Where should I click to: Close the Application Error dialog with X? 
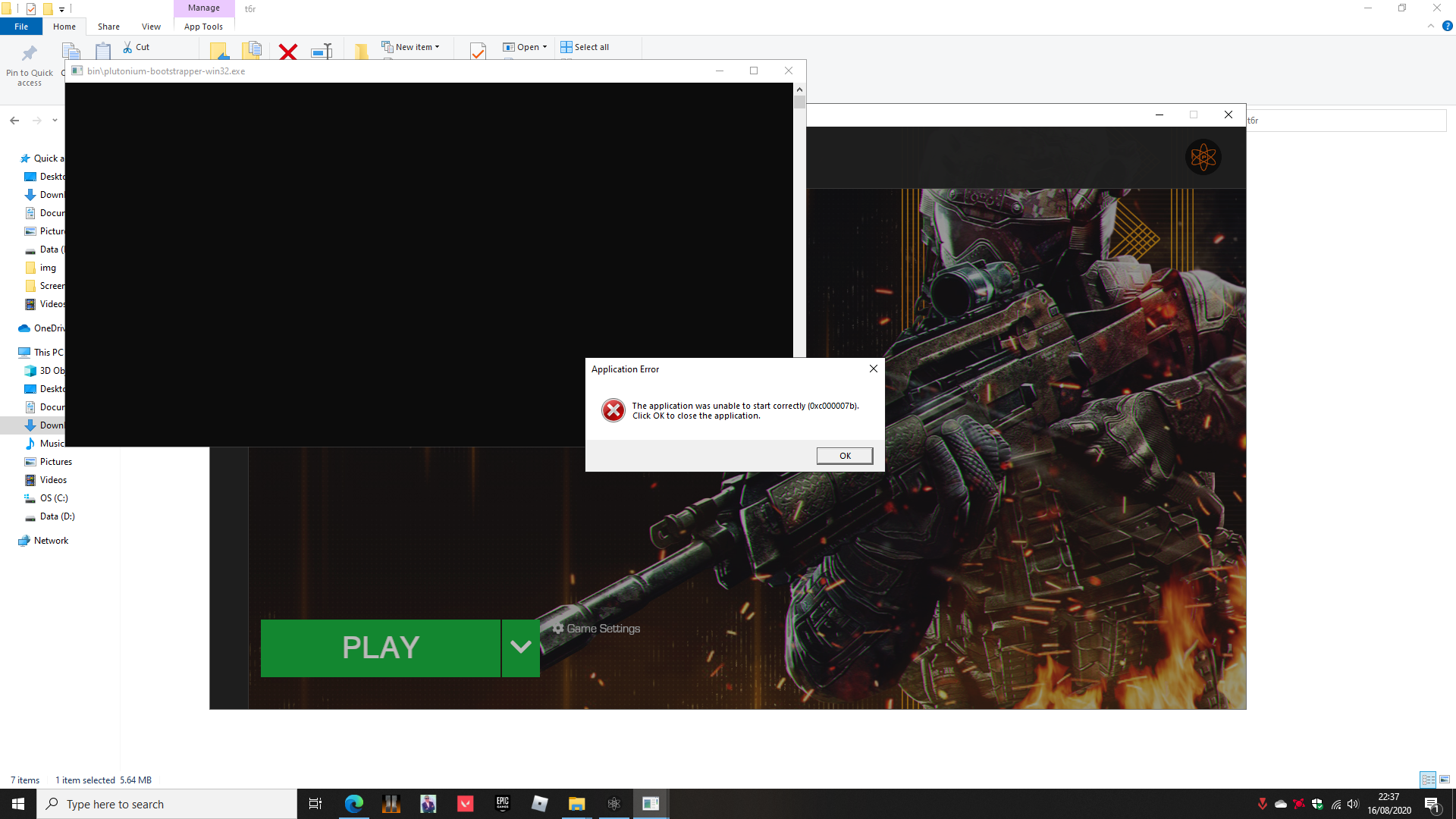tap(874, 369)
